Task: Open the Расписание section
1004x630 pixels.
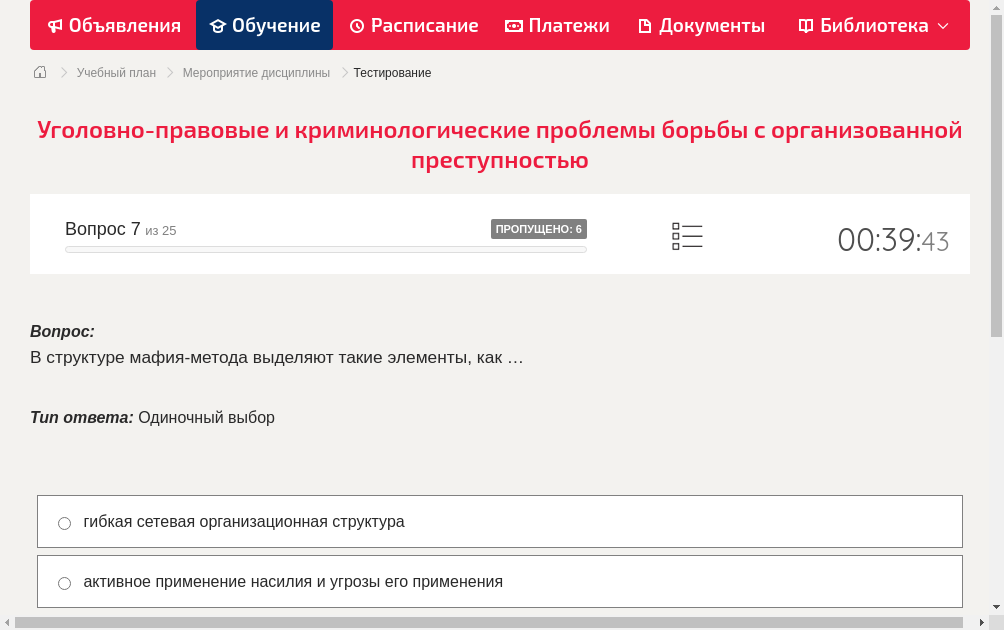Action: (x=413, y=25)
